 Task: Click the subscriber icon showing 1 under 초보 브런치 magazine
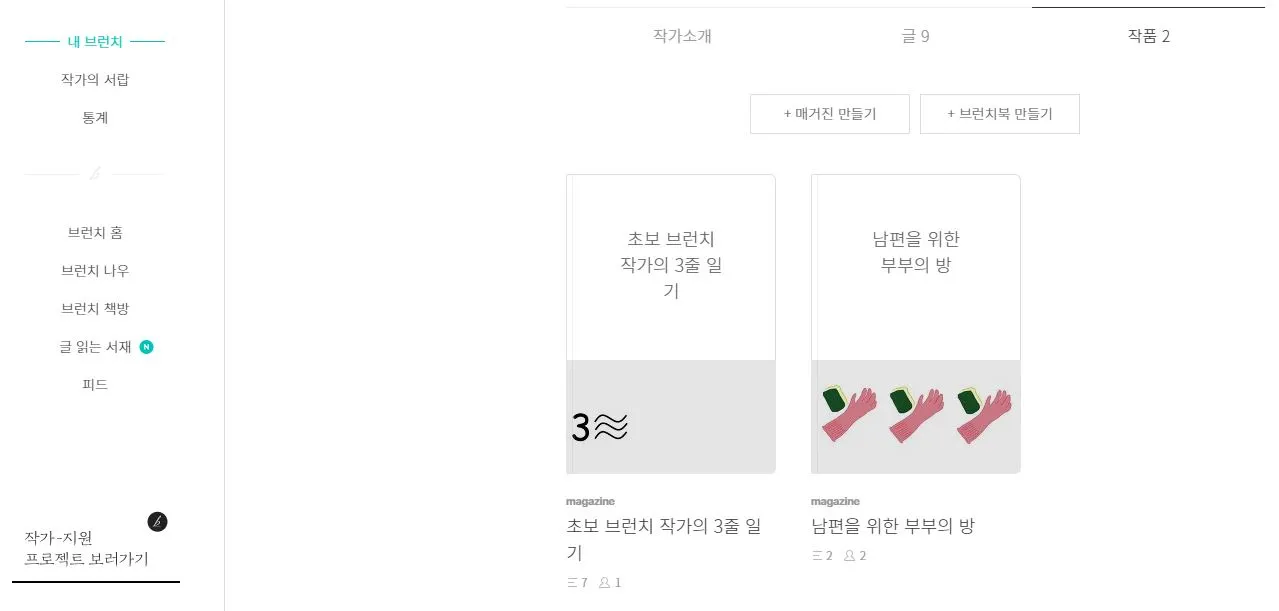pos(604,582)
